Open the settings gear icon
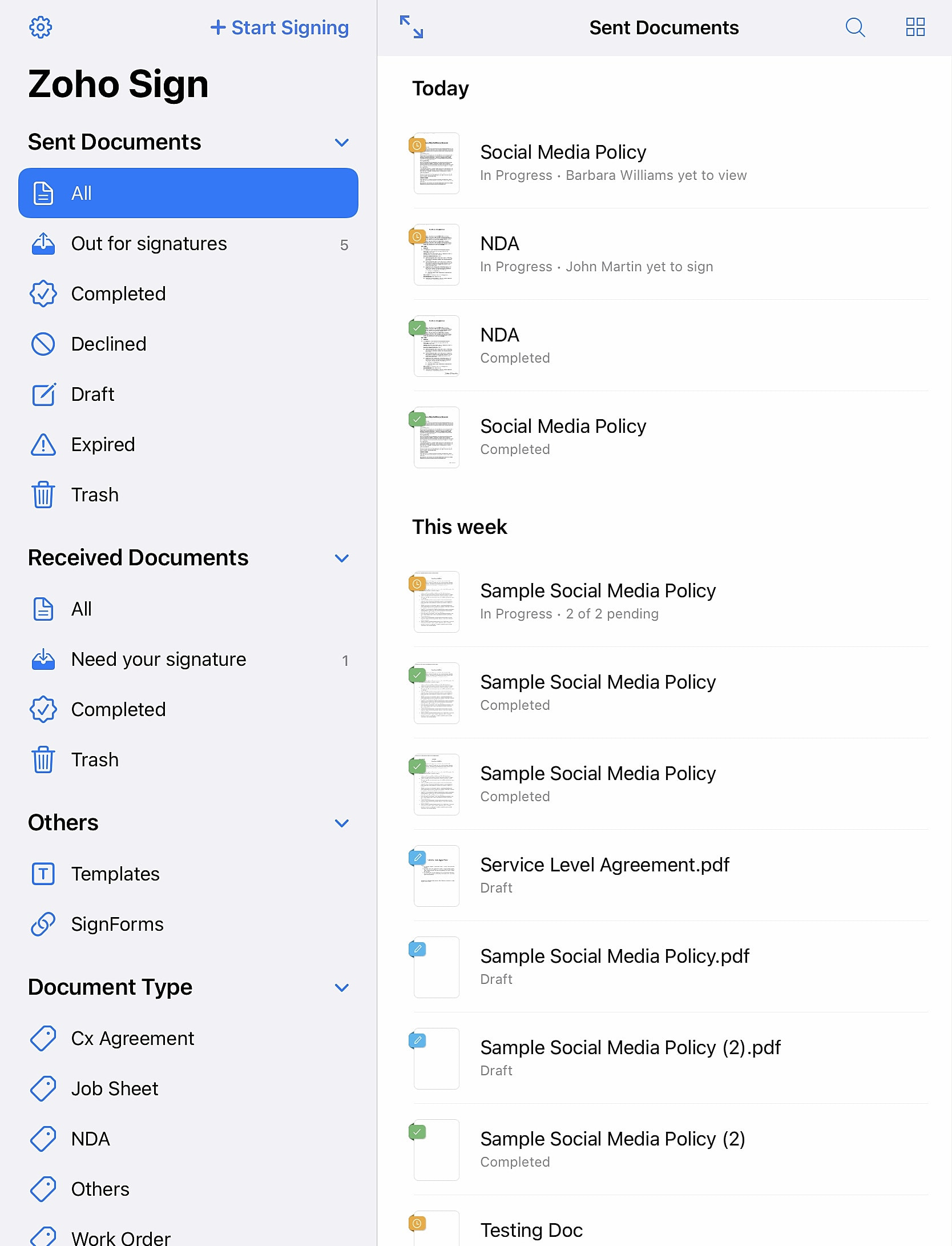The height and width of the screenshot is (1246, 952). point(41,27)
